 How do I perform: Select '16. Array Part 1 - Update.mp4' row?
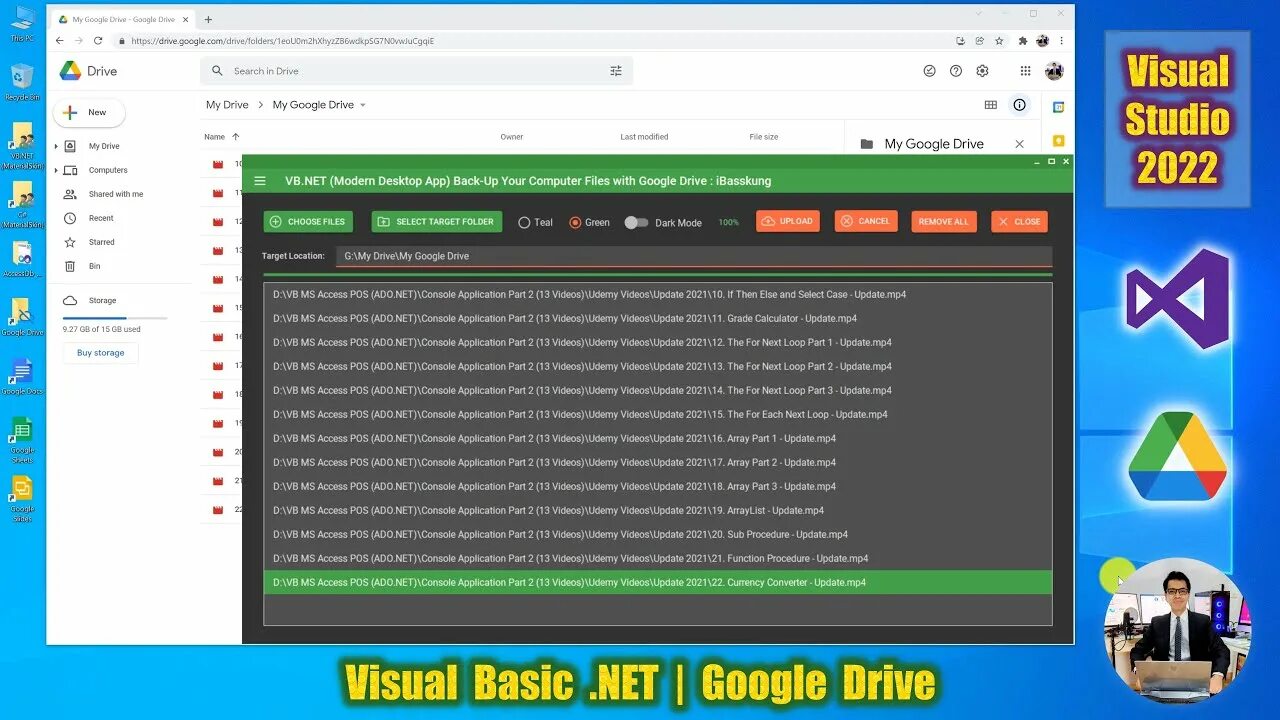[658, 439]
